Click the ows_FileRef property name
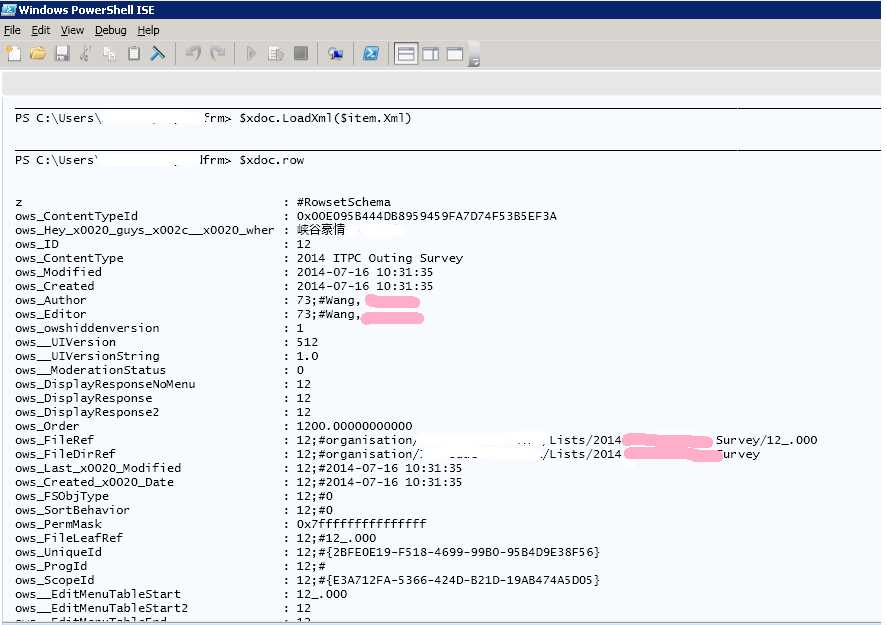 (55, 440)
